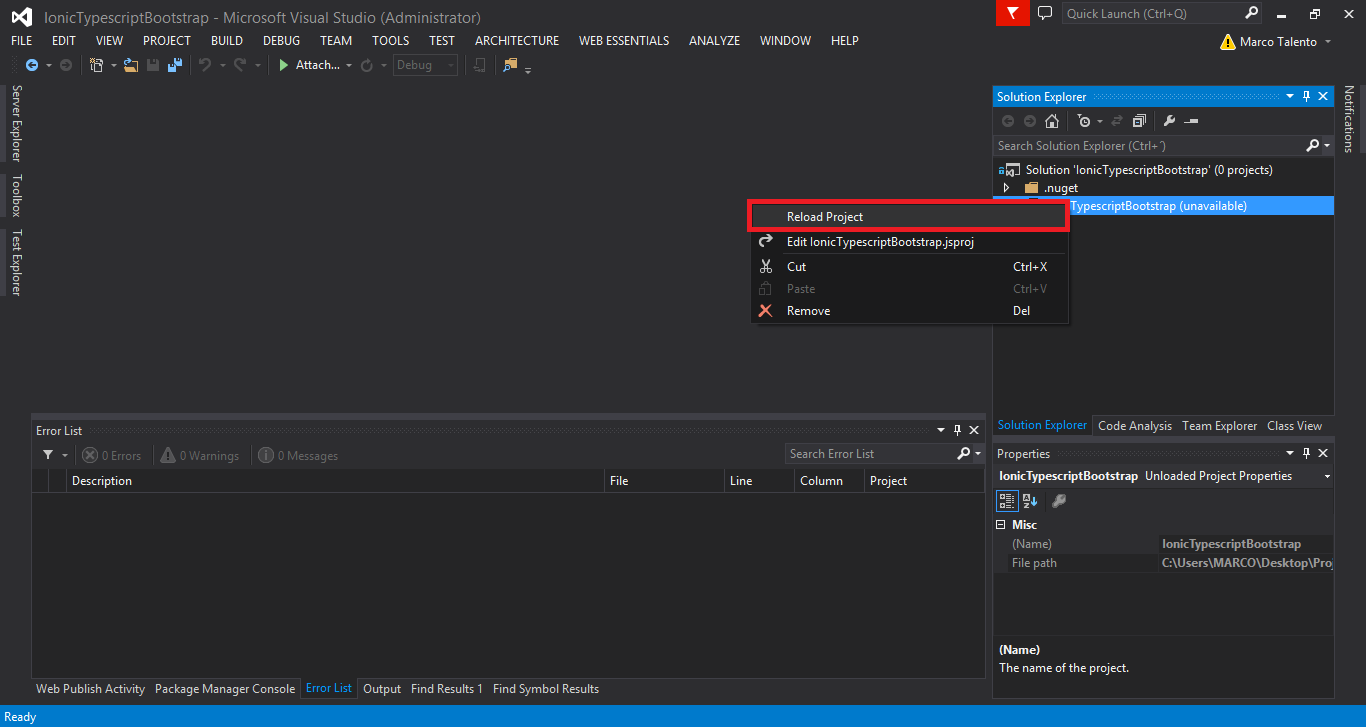Expand the .nuget folder

pos(1006,188)
